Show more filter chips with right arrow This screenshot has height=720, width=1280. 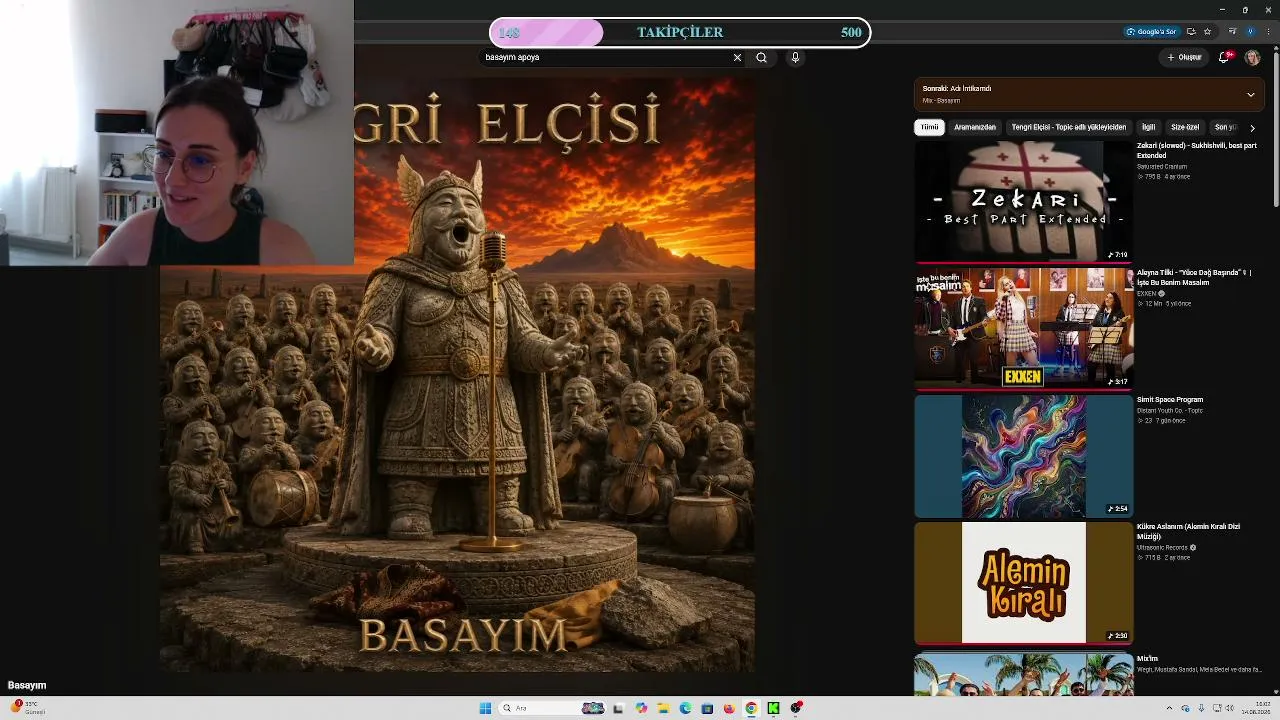(x=1252, y=128)
